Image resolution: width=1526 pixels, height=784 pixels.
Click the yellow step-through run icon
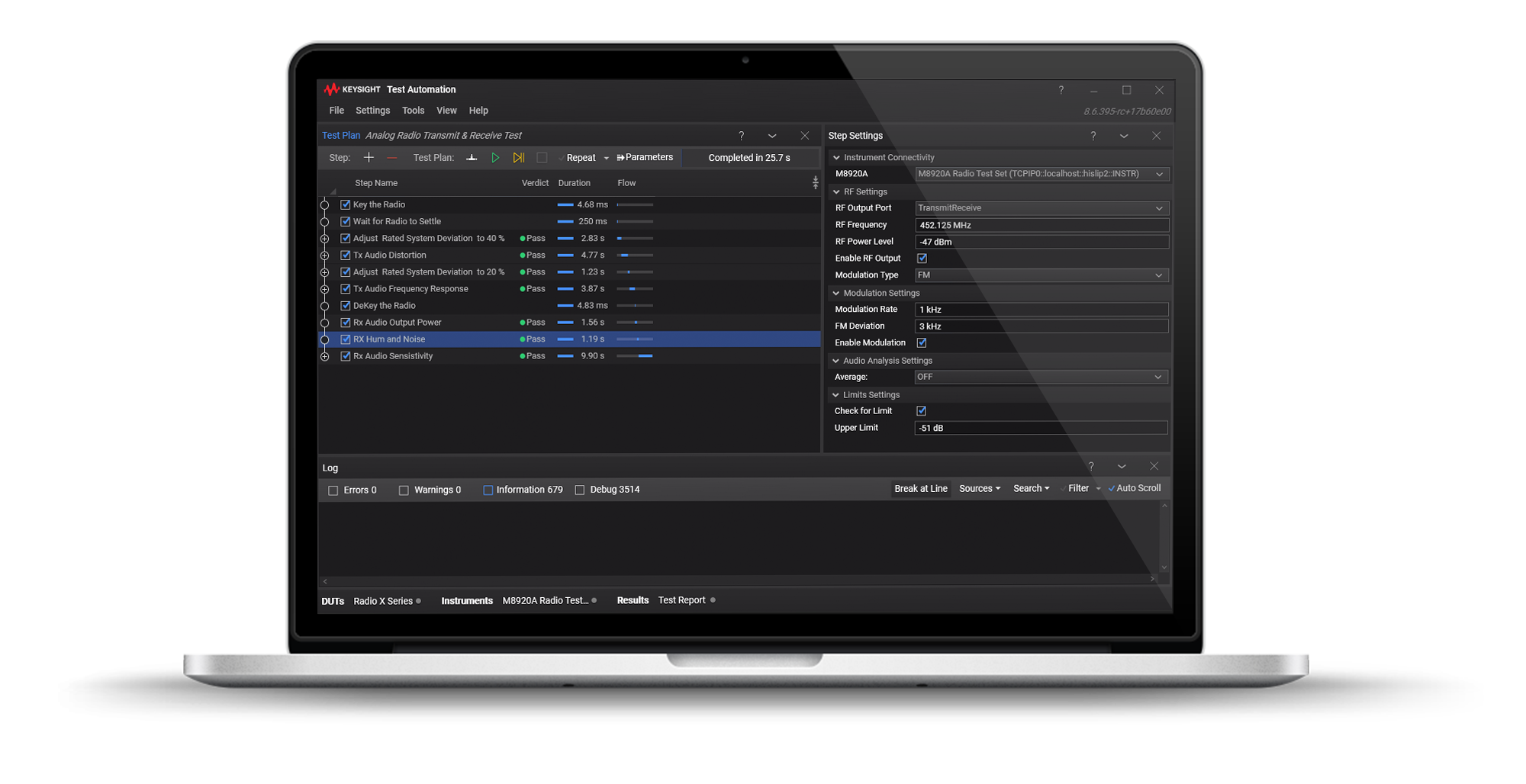point(519,158)
